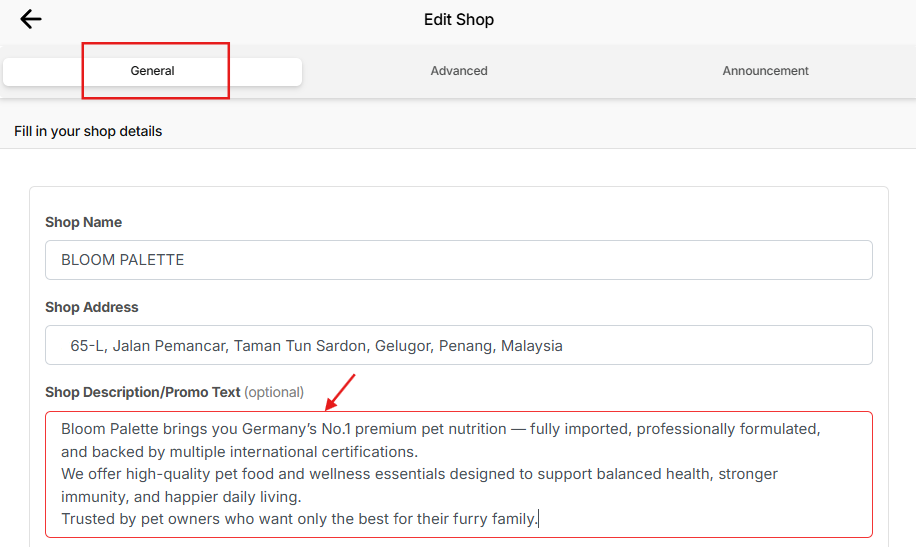916x547 pixels.
Task: Click the 'Shop Description/Promo Text' label
Action: [x=143, y=392]
